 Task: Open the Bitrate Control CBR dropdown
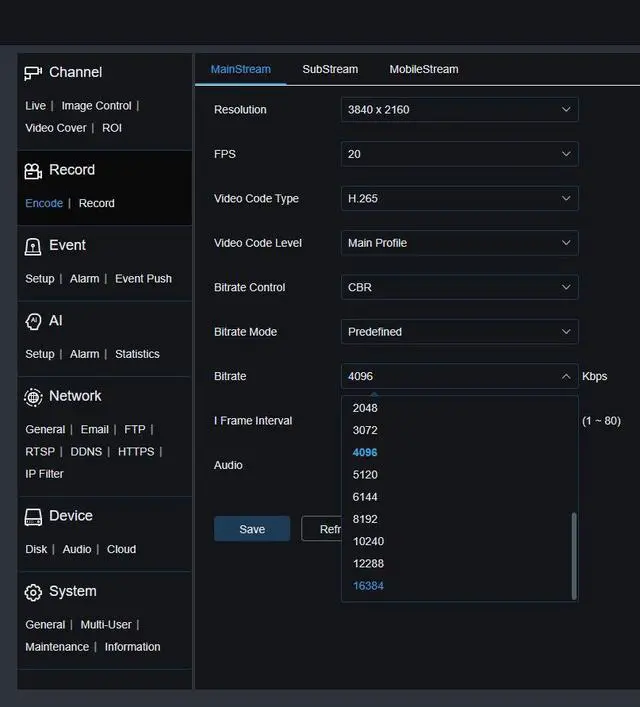point(460,287)
